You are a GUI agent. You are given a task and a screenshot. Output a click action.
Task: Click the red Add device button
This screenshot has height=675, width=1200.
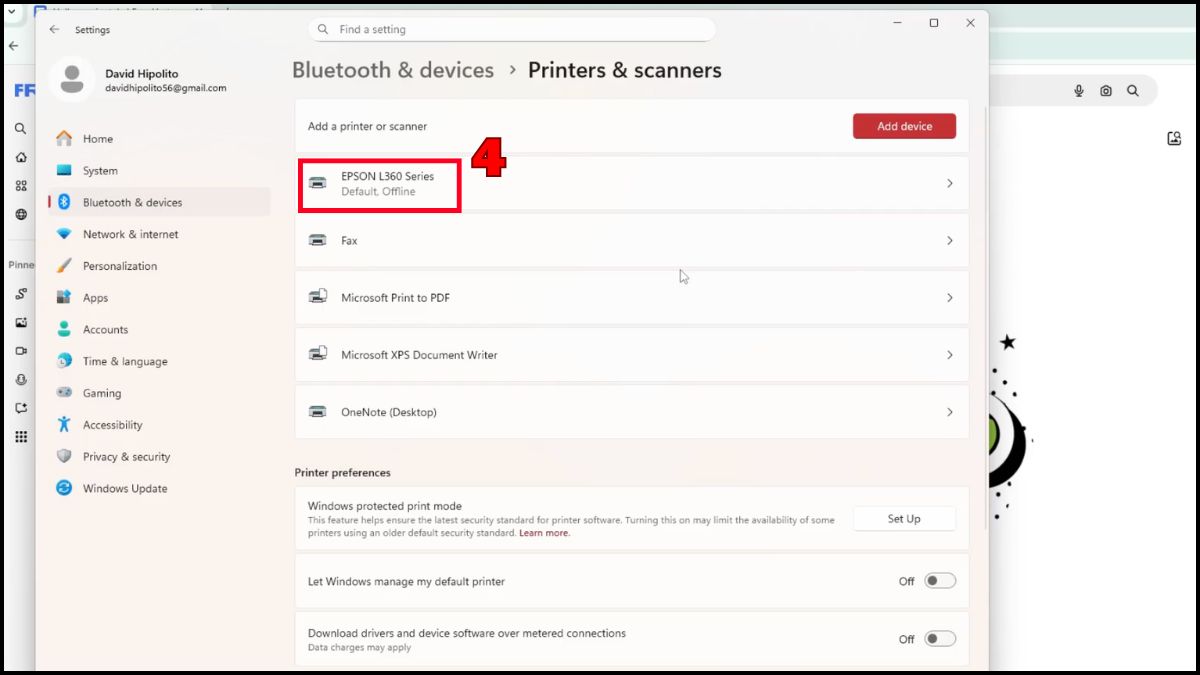[904, 126]
